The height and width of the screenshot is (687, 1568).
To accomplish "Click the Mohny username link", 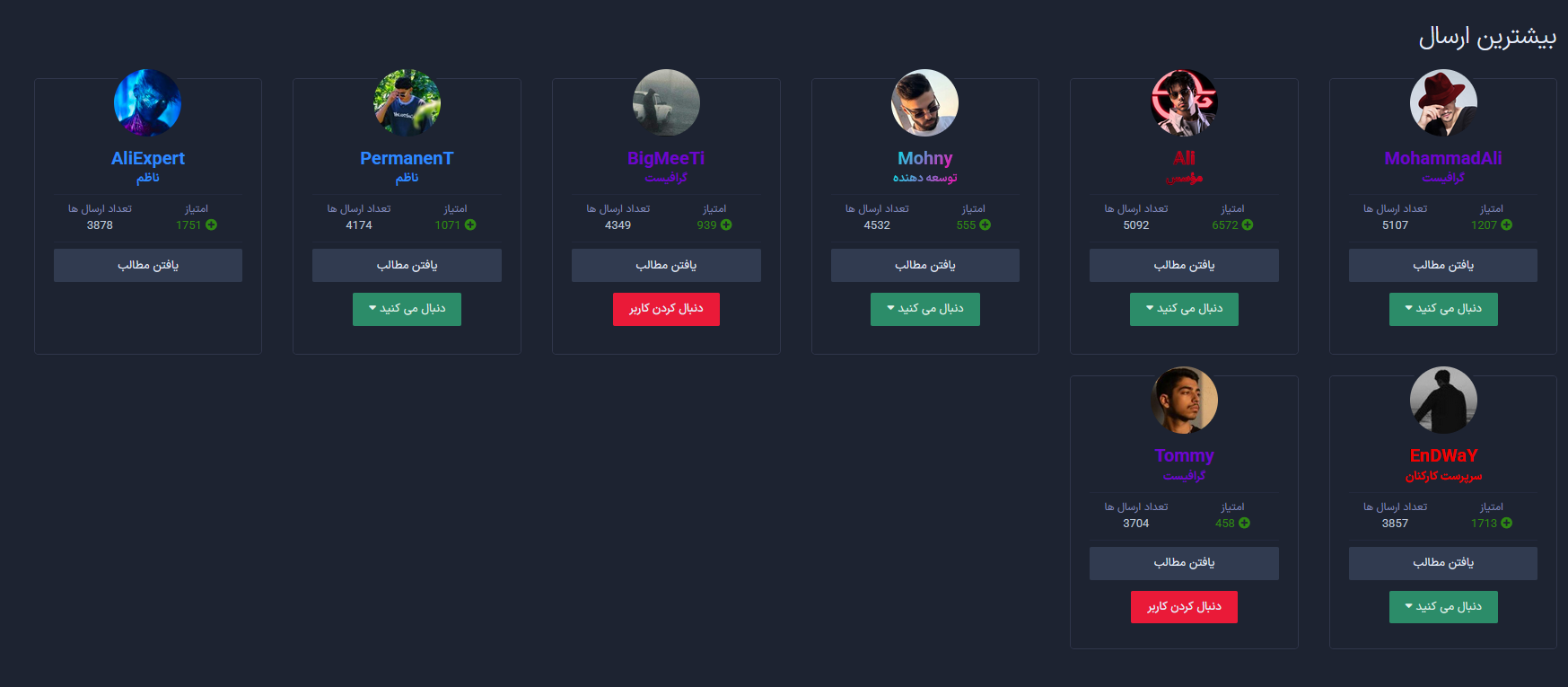I will point(924,159).
